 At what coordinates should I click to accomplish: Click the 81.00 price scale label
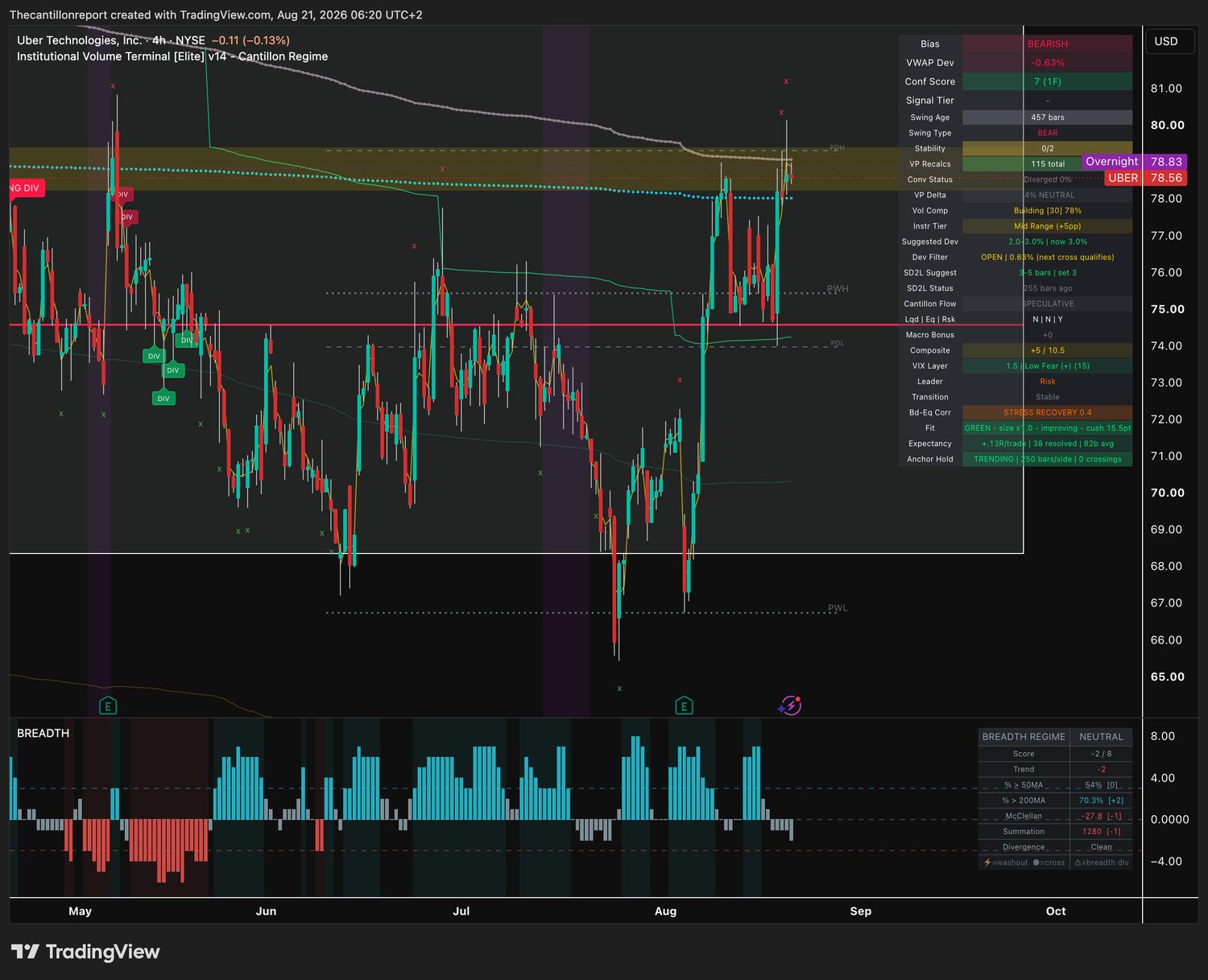(x=1167, y=89)
